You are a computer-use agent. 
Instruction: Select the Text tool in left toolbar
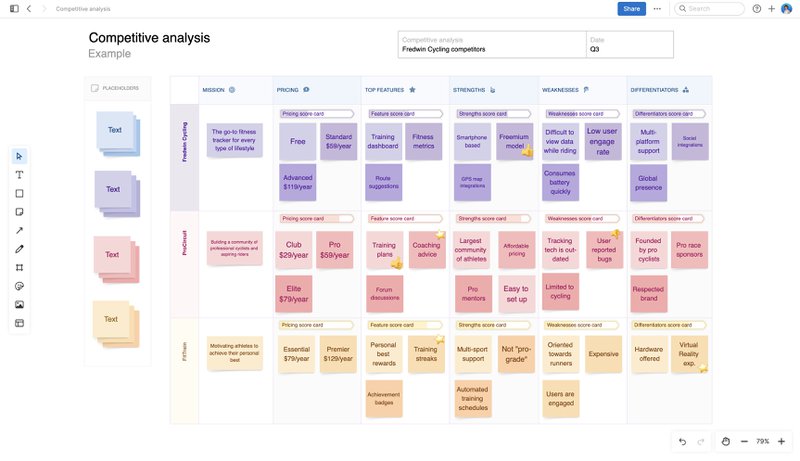point(19,174)
